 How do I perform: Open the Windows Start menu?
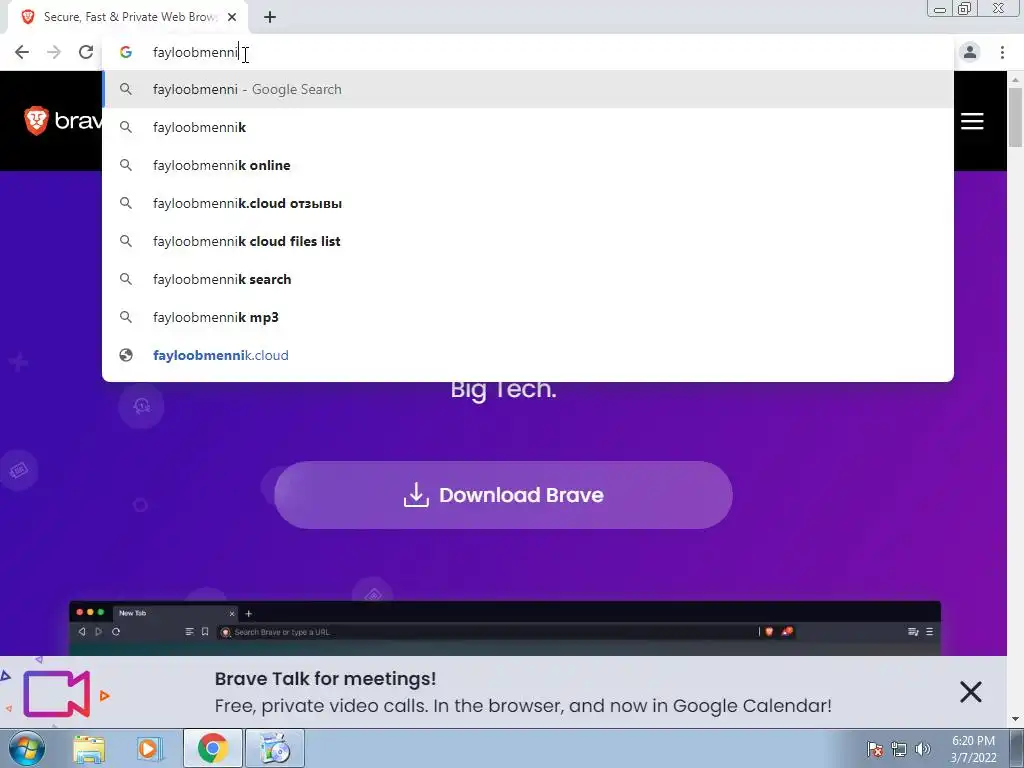[27, 748]
